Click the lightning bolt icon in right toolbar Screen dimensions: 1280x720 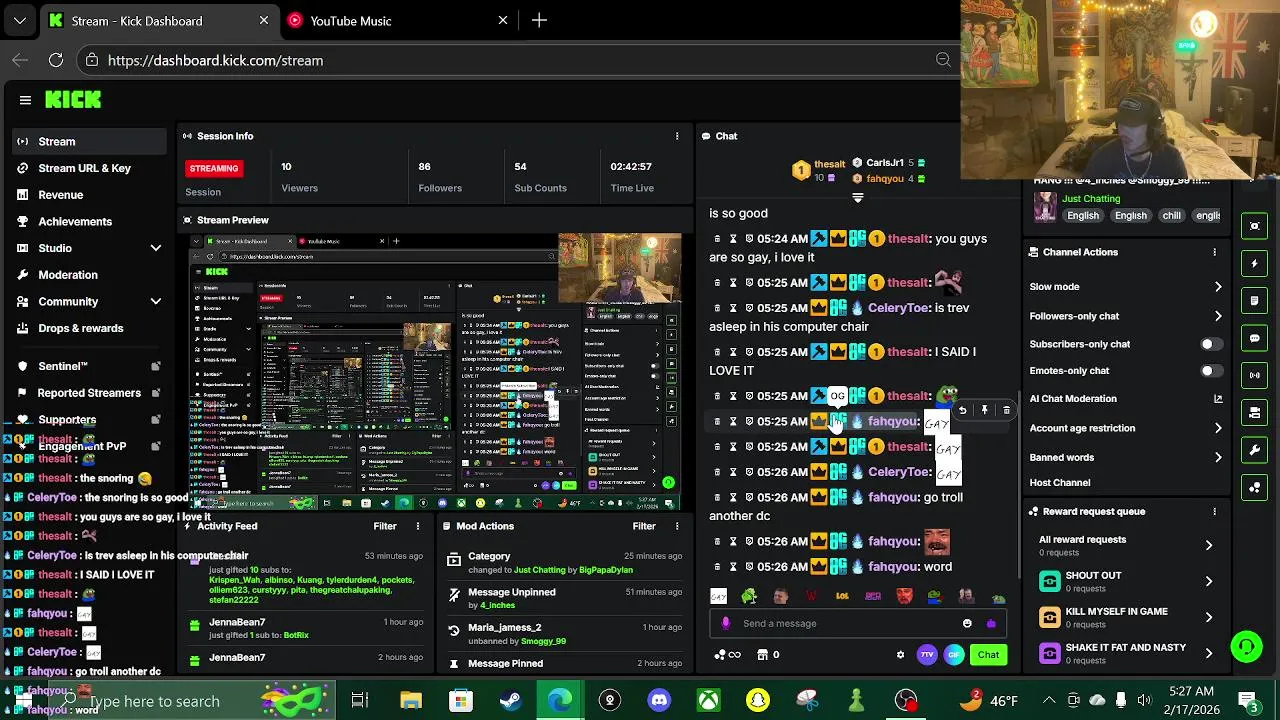(x=1255, y=263)
